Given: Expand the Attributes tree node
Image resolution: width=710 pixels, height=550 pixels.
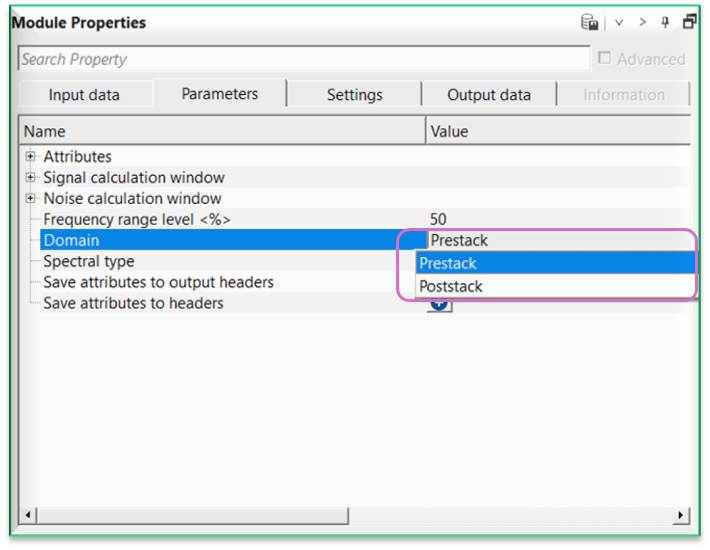Looking at the screenshot, I should 31,157.
